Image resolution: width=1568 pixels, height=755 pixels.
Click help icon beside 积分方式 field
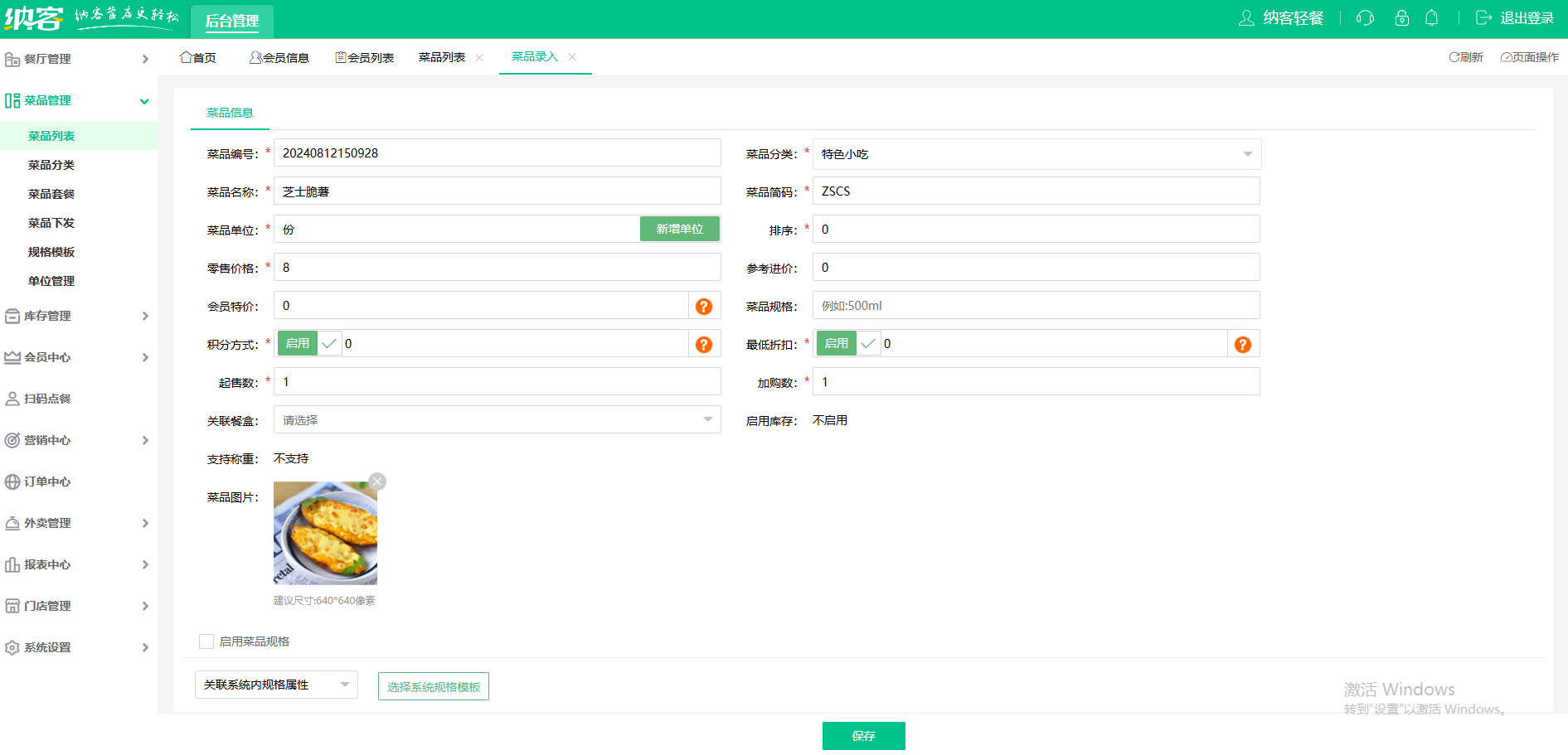coord(704,345)
